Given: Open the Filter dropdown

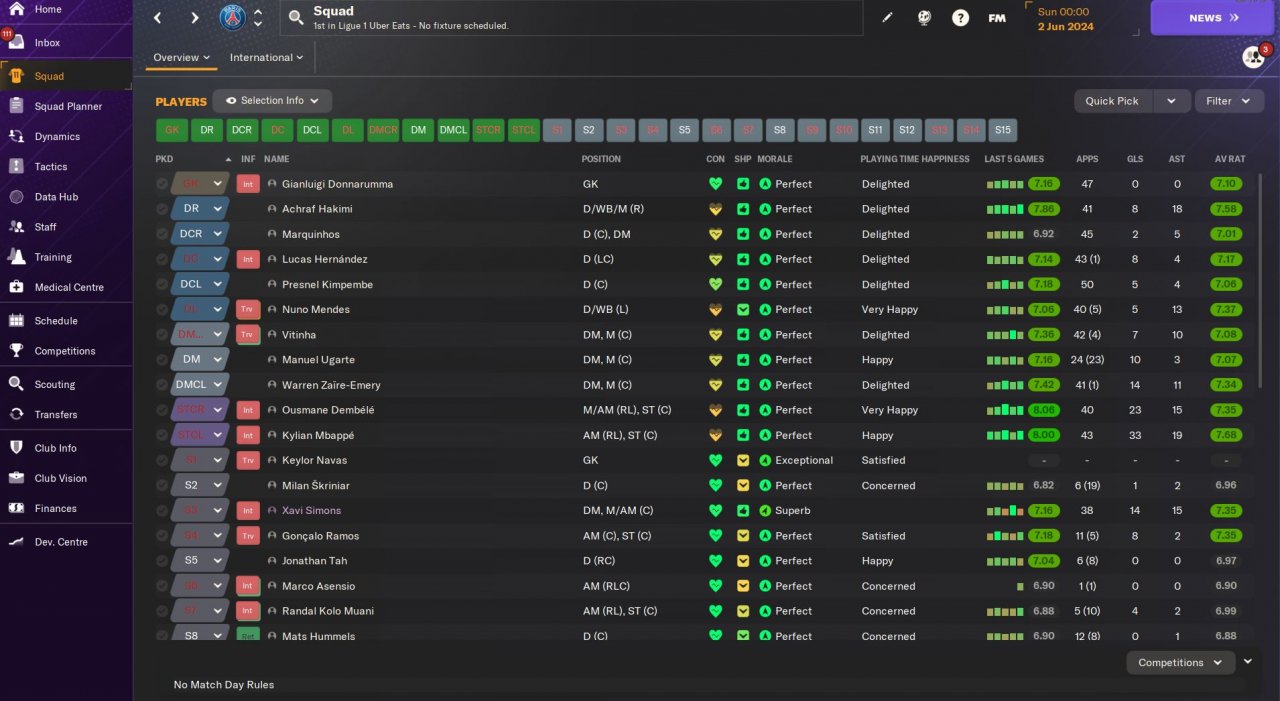Looking at the screenshot, I should point(1229,101).
